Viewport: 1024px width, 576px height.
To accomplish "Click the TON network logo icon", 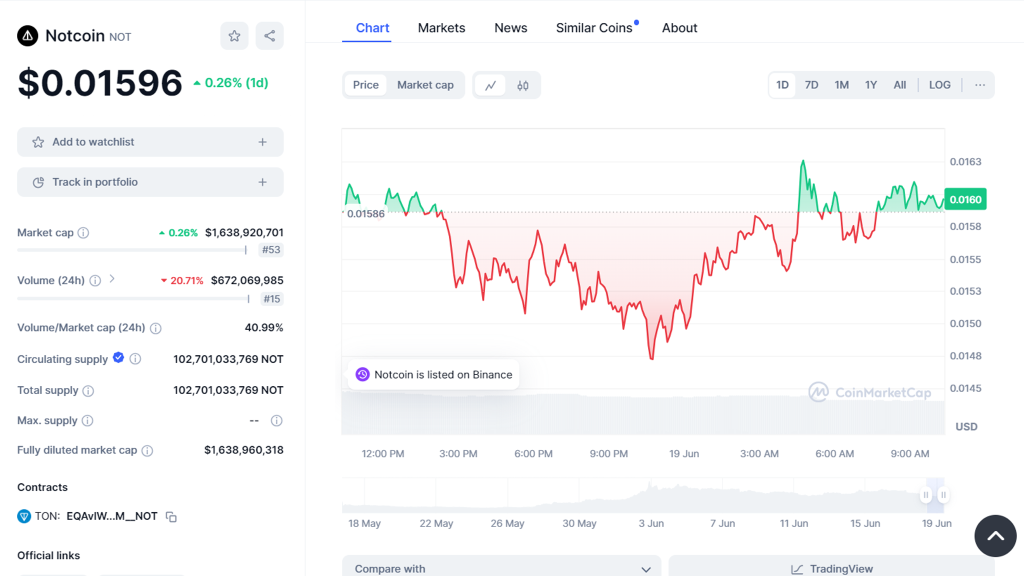I will coord(24,517).
